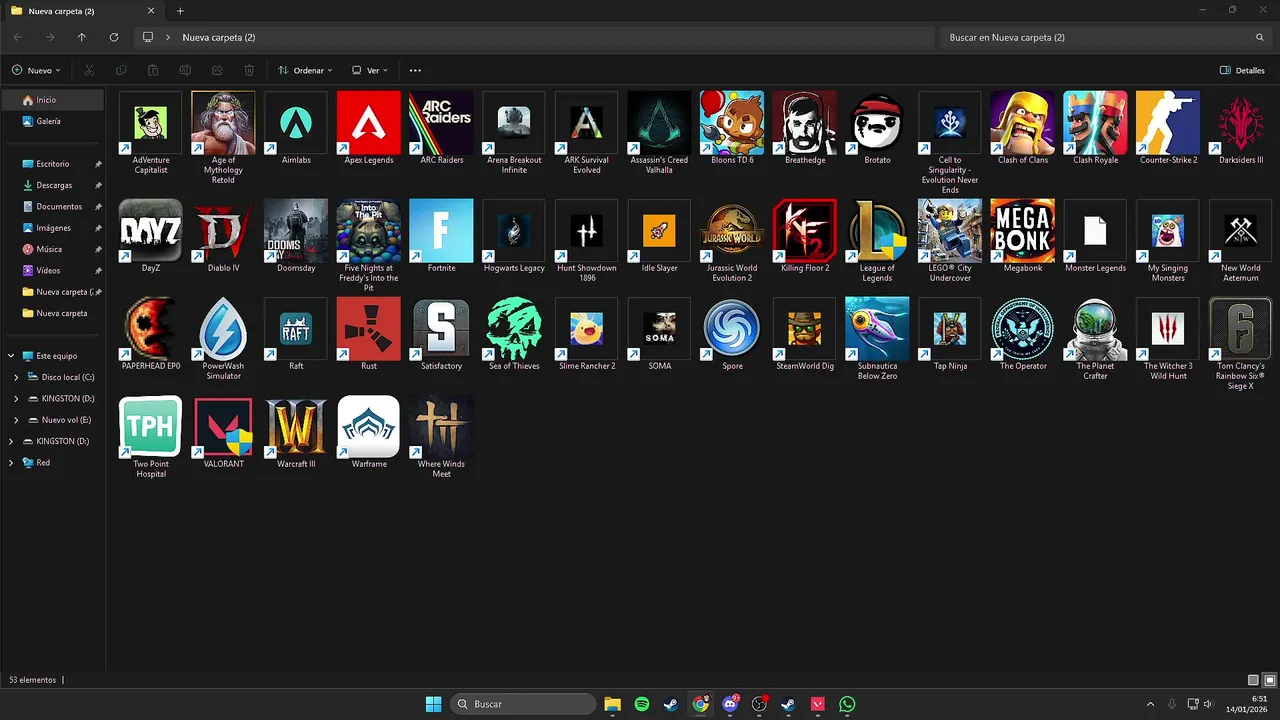Click the DayZ shortcut icon
1280x720 pixels.
click(x=151, y=231)
